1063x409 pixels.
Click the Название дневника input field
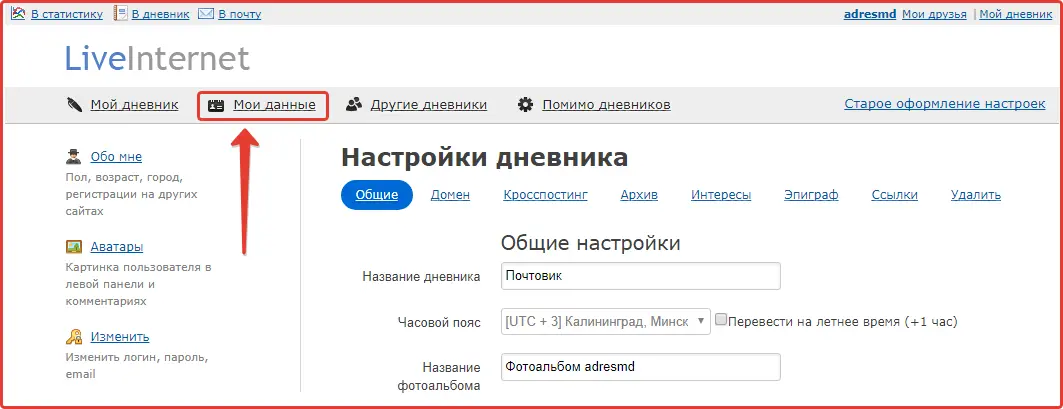pos(640,276)
